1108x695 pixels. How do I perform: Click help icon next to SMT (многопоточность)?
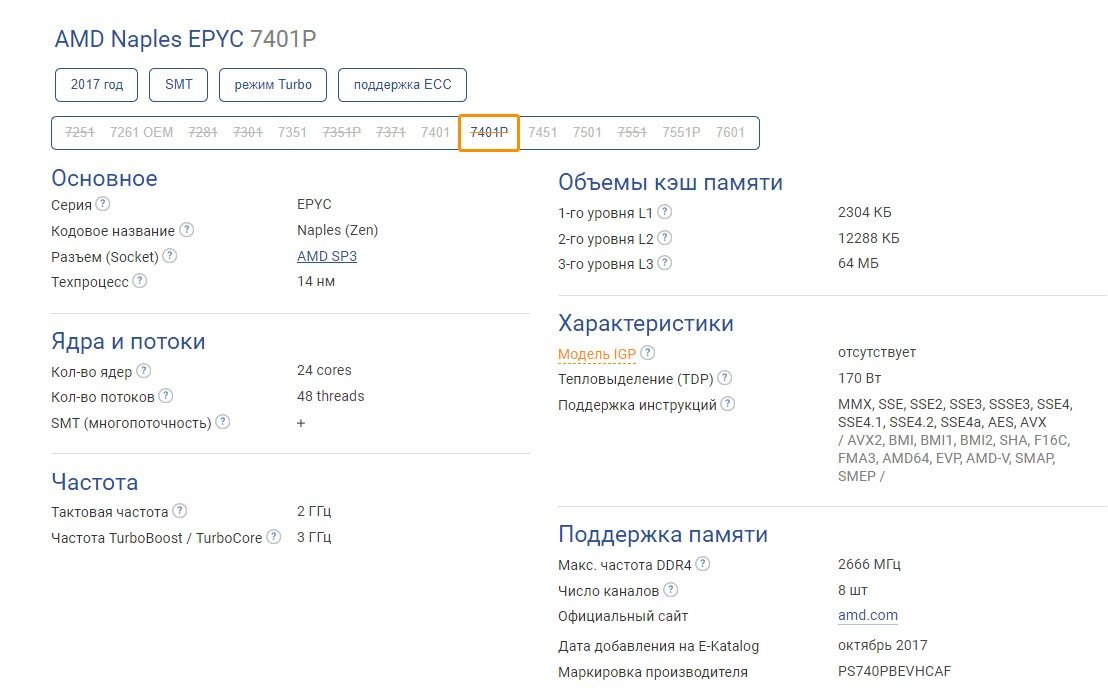[223, 422]
